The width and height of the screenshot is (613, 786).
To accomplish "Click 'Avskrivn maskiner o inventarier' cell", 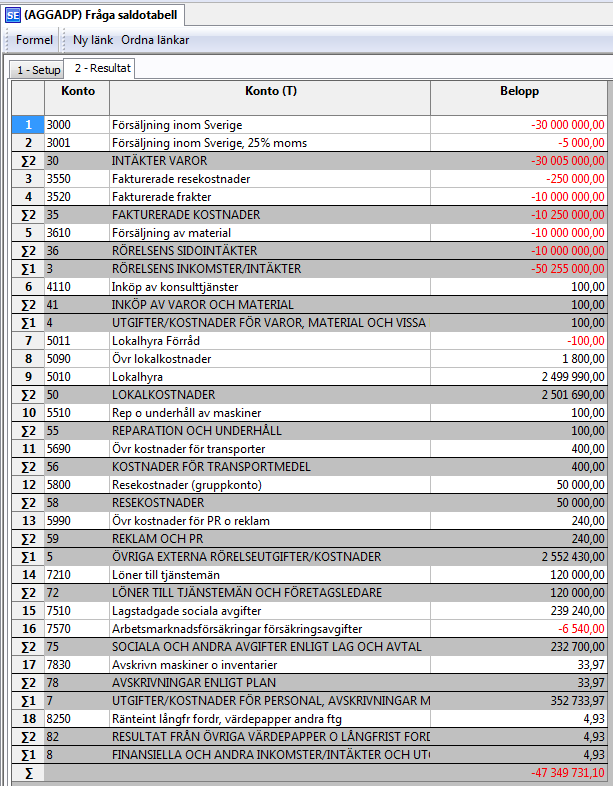I will [270, 665].
